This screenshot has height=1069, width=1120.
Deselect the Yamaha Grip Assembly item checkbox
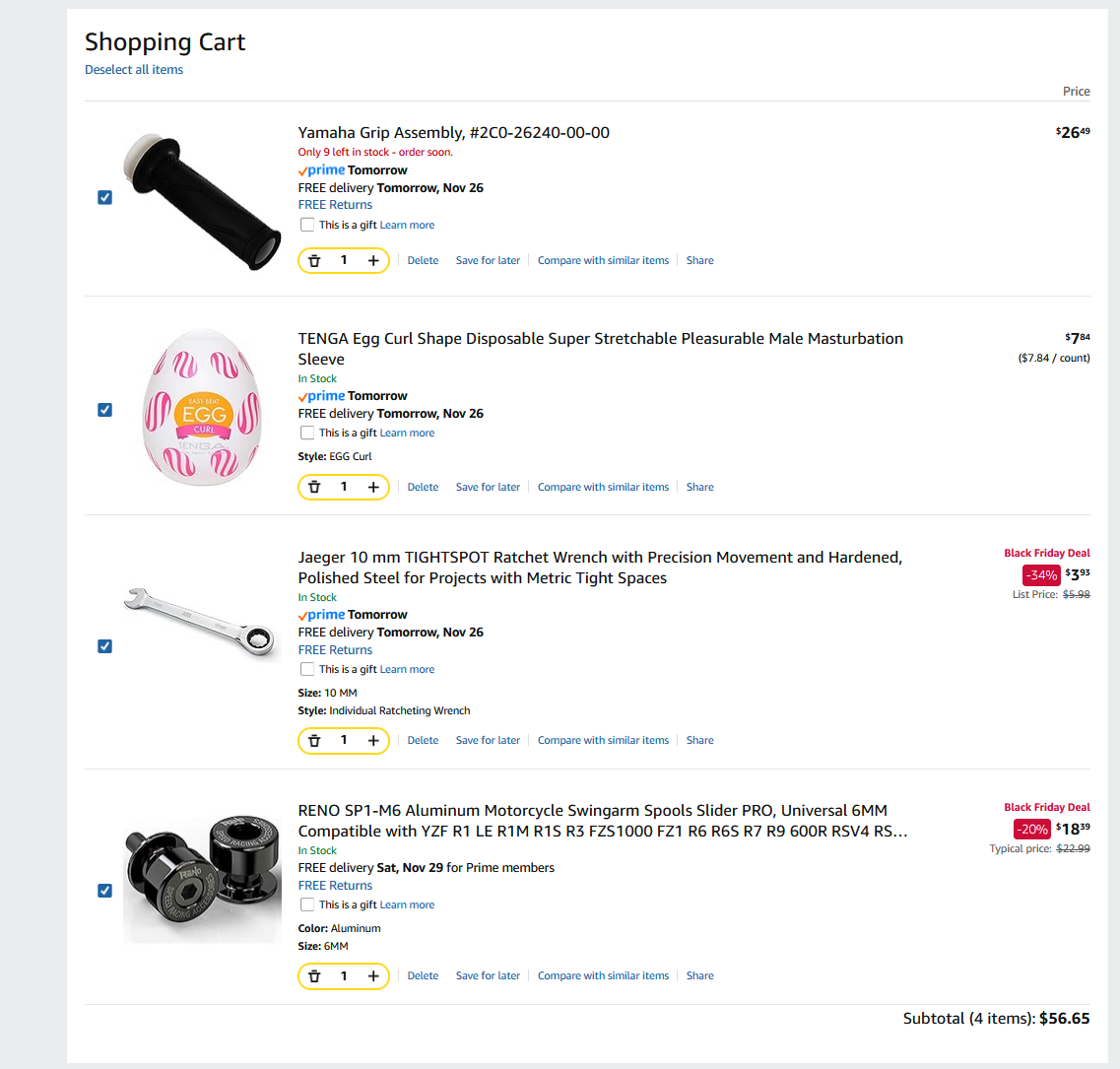pos(105,197)
